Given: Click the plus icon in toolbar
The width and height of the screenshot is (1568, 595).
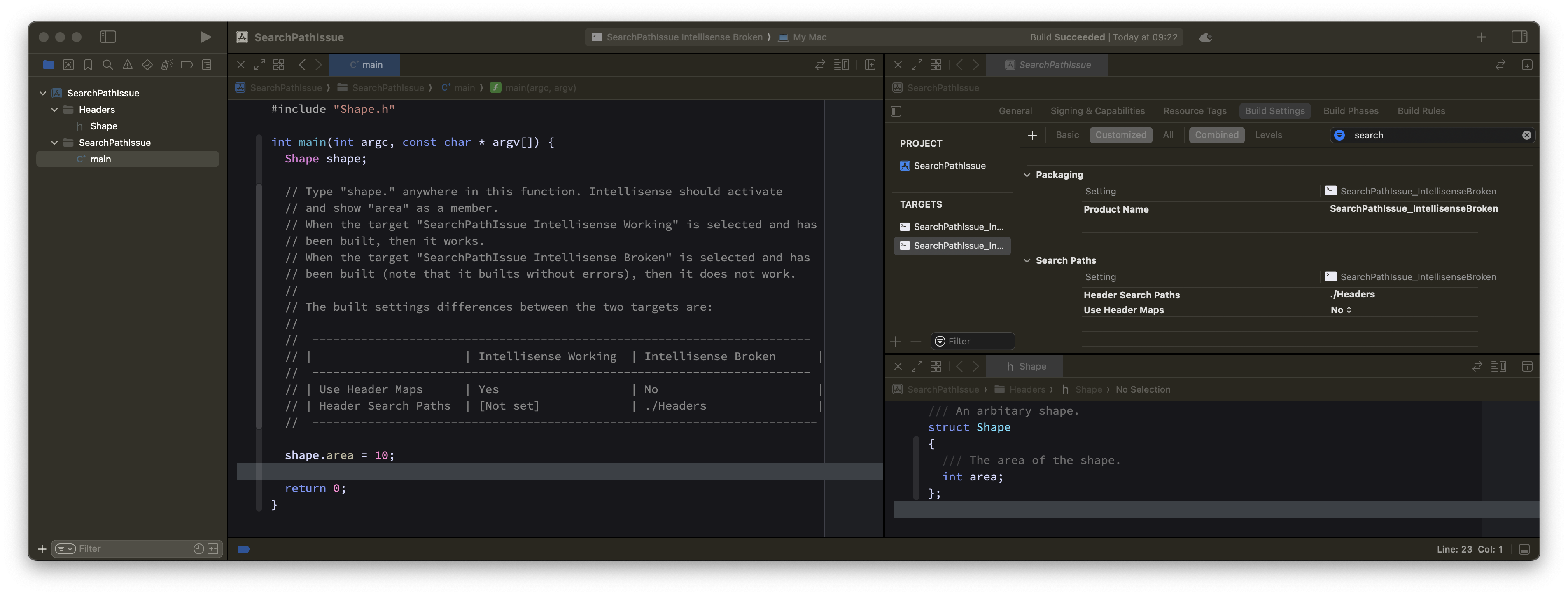Looking at the screenshot, I should point(1481,37).
